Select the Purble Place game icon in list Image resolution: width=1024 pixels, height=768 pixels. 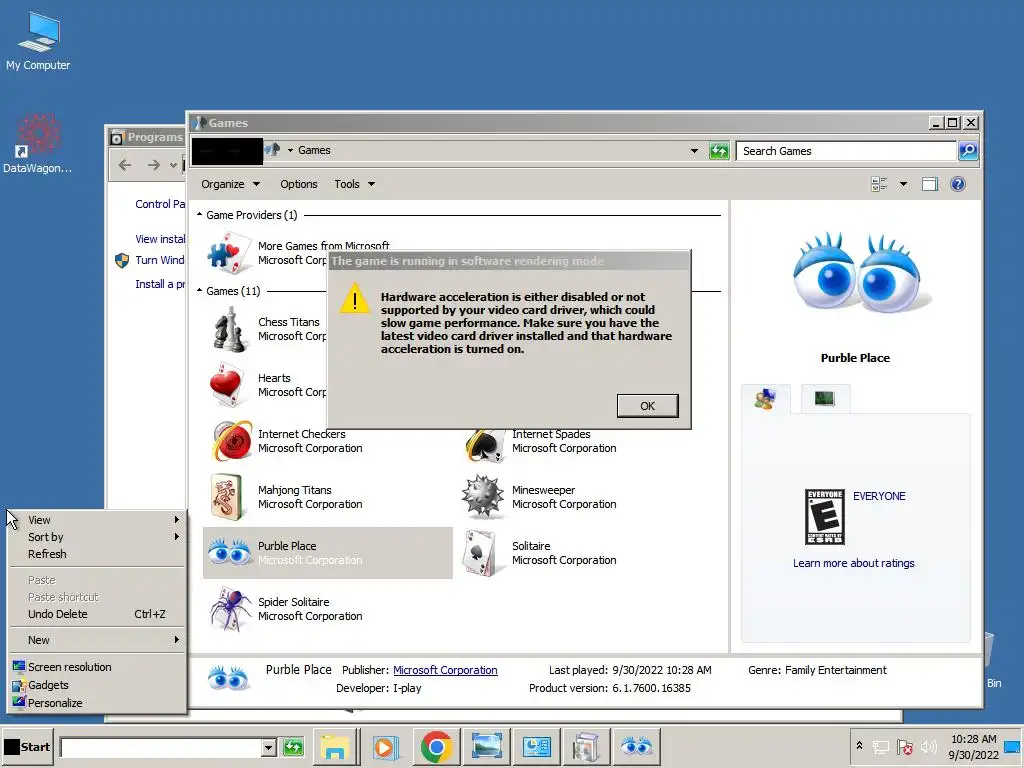tap(229, 552)
